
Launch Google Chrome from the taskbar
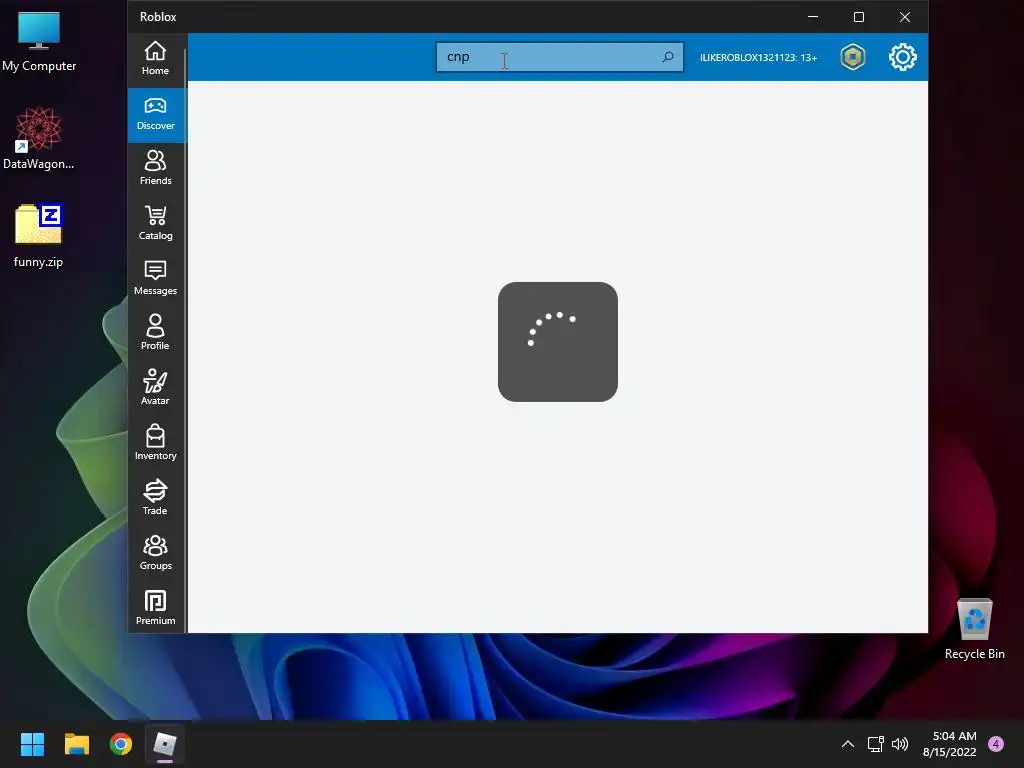tap(121, 744)
